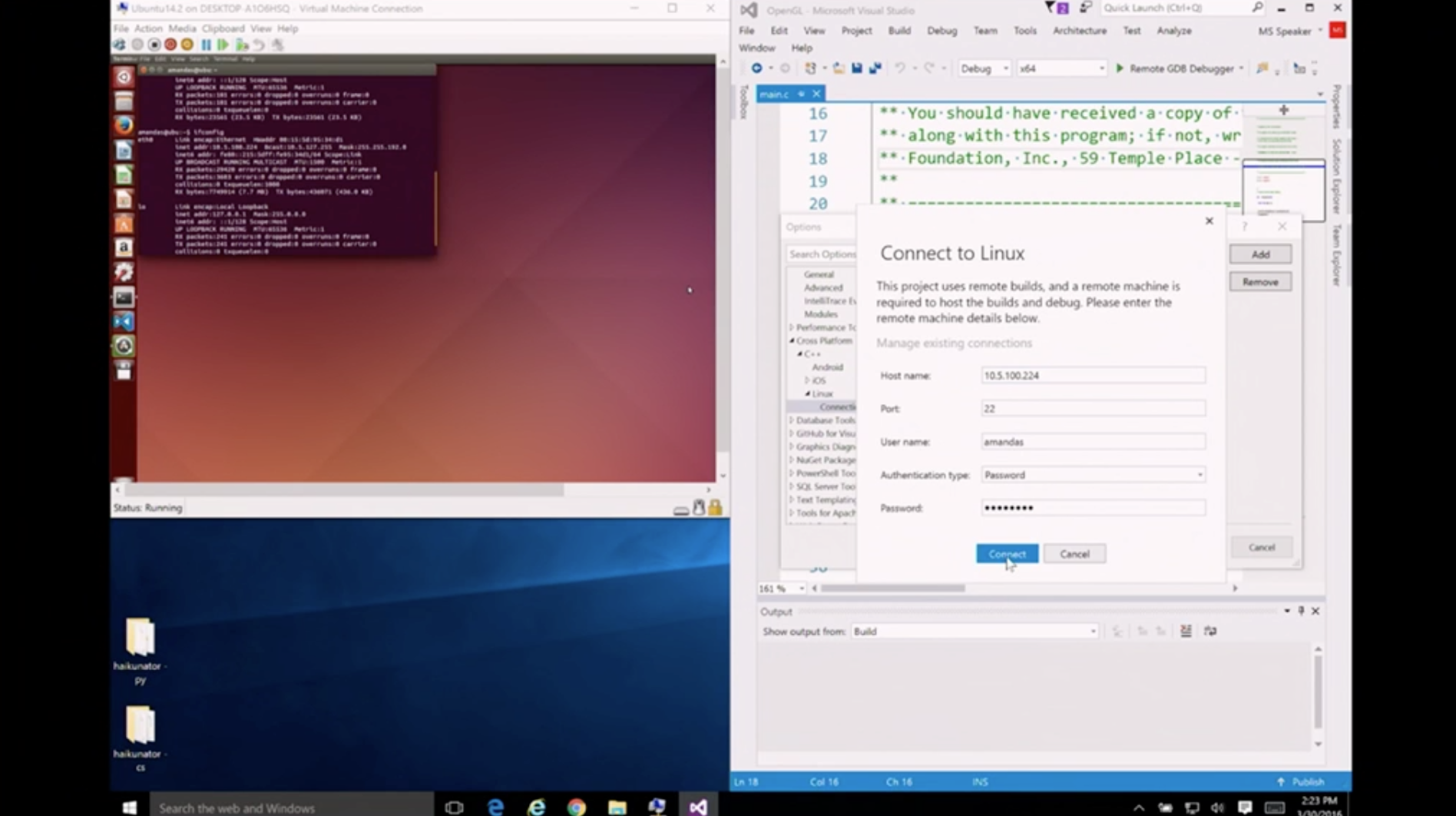Click the orange Save button in the VM toolbar
Viewport: 1456px width, 816px height.
tap(187, 45)
